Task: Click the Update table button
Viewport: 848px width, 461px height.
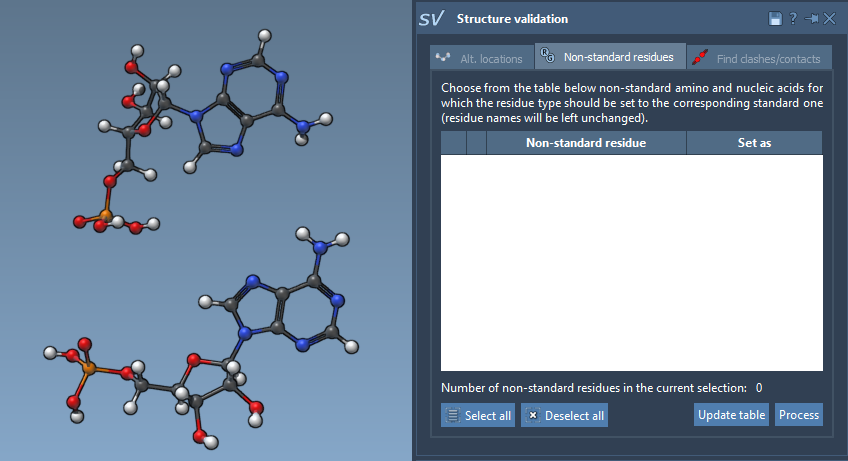Action: [732, 415]
